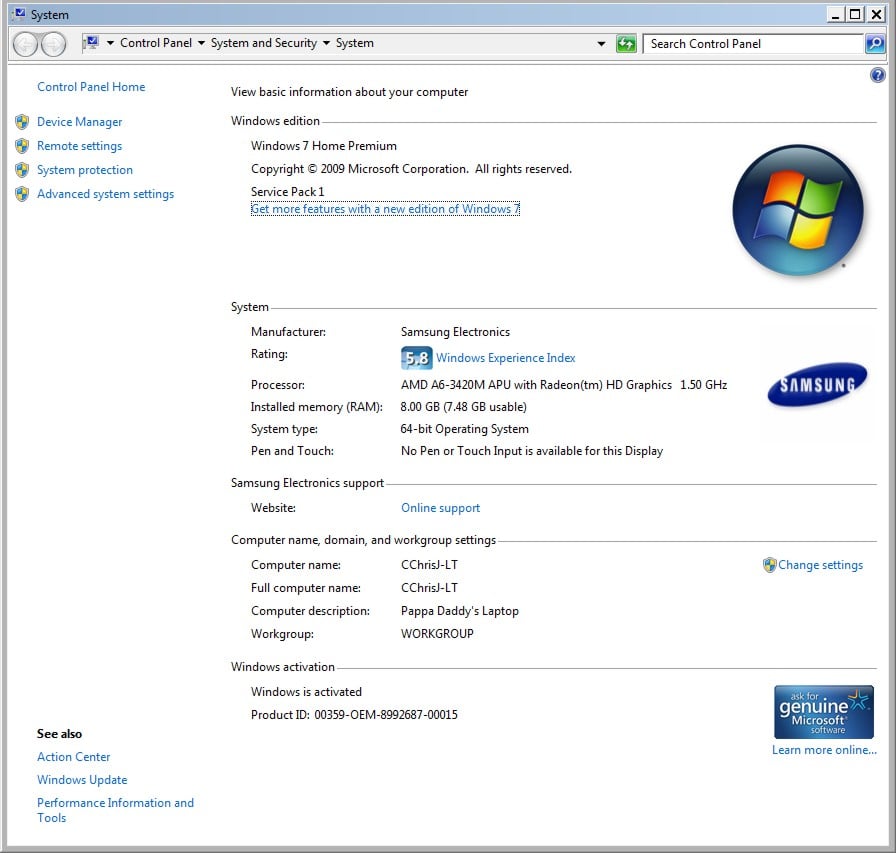Screen dimensions: 896x853
Task: Open Remote settings
Action: click(79, 146)
